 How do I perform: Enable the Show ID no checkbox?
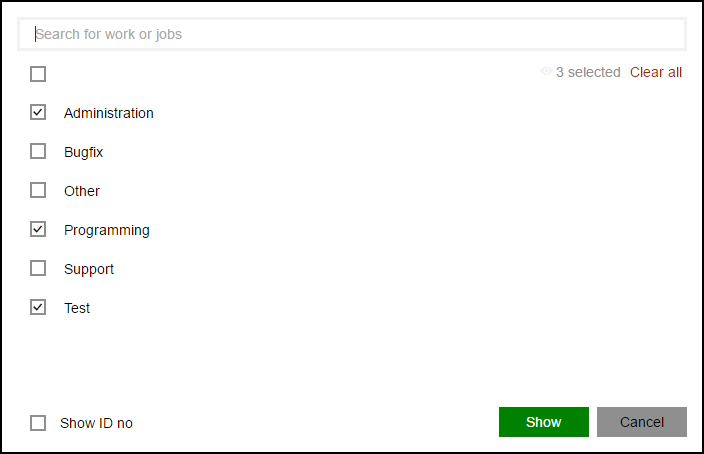point(38,423)
